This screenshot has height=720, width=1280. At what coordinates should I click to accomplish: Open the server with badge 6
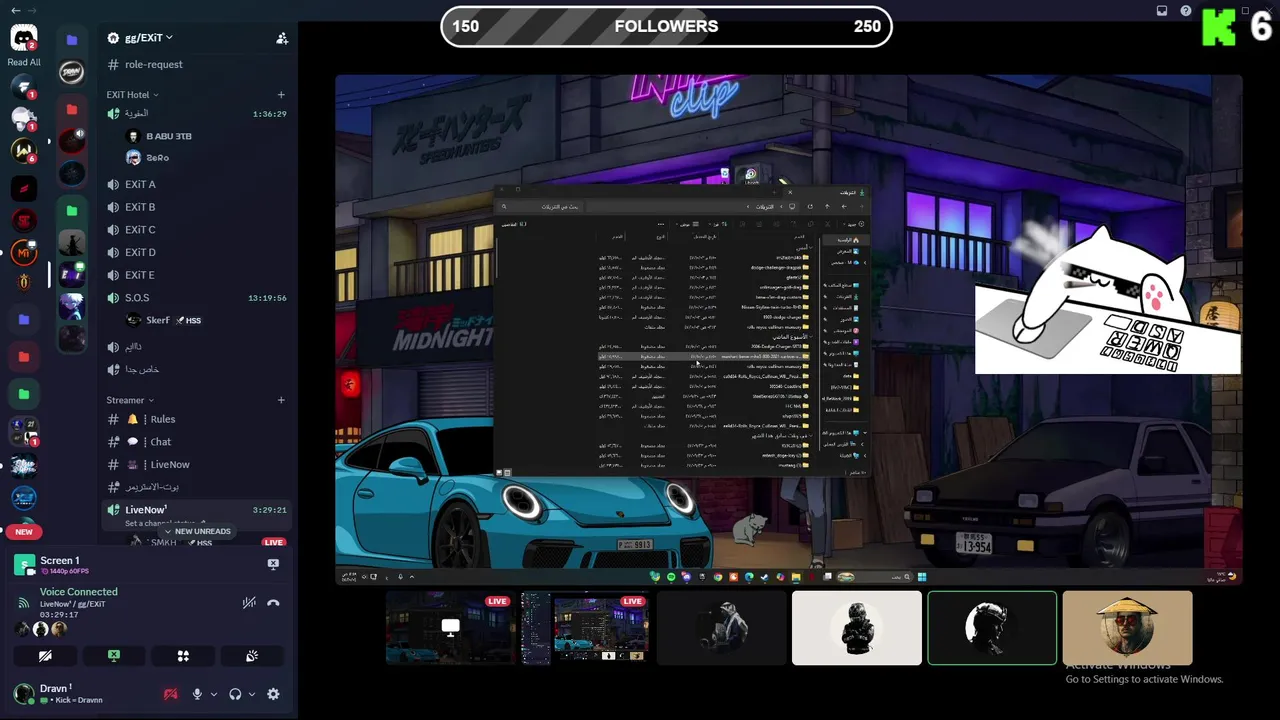tap(24, 150)
